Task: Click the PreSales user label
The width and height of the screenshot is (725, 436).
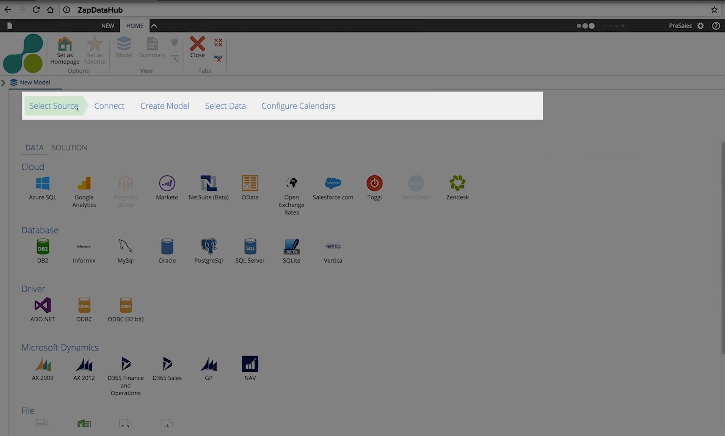Action: point(680,26)
